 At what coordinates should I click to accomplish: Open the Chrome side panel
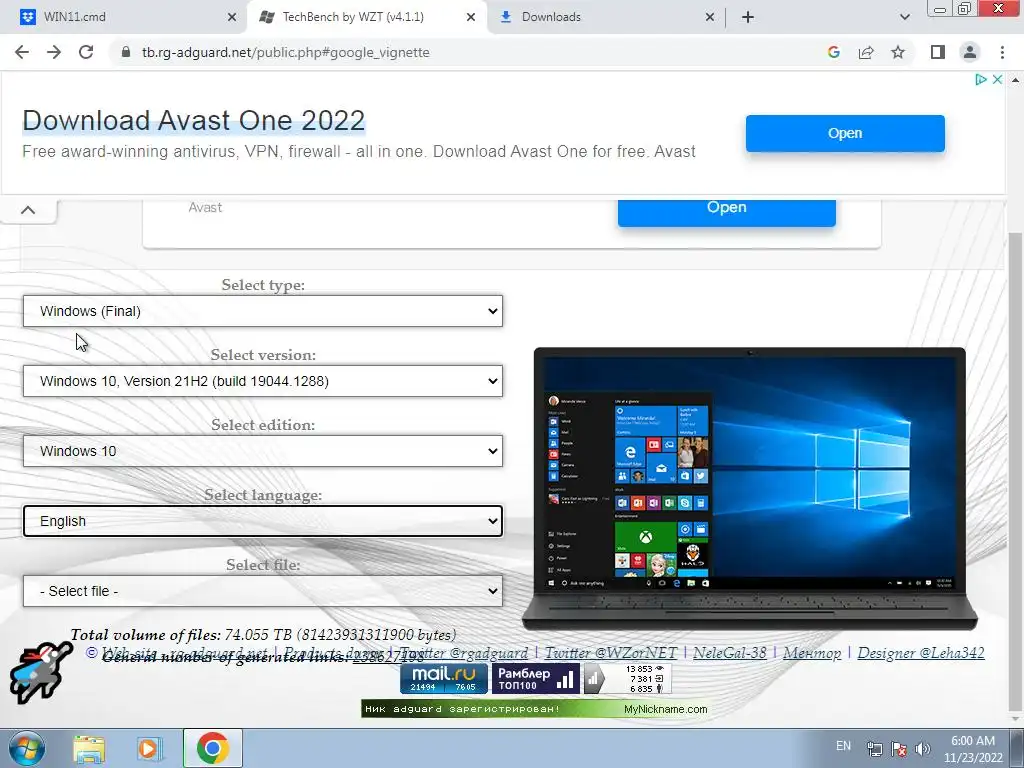[x=938, y=52]
